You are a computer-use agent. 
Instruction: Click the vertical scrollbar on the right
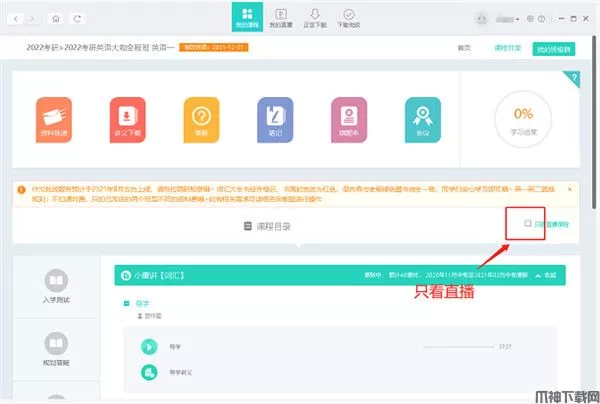coord(594,122)
